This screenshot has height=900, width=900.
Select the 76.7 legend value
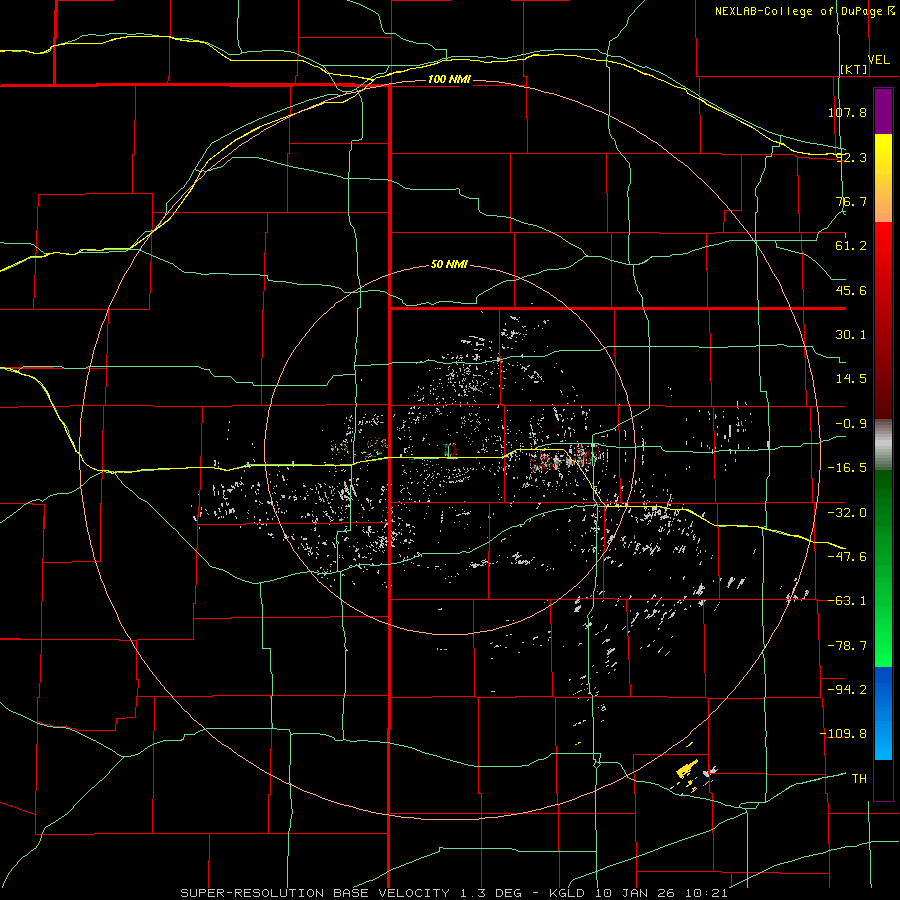[x=851, y=201]
